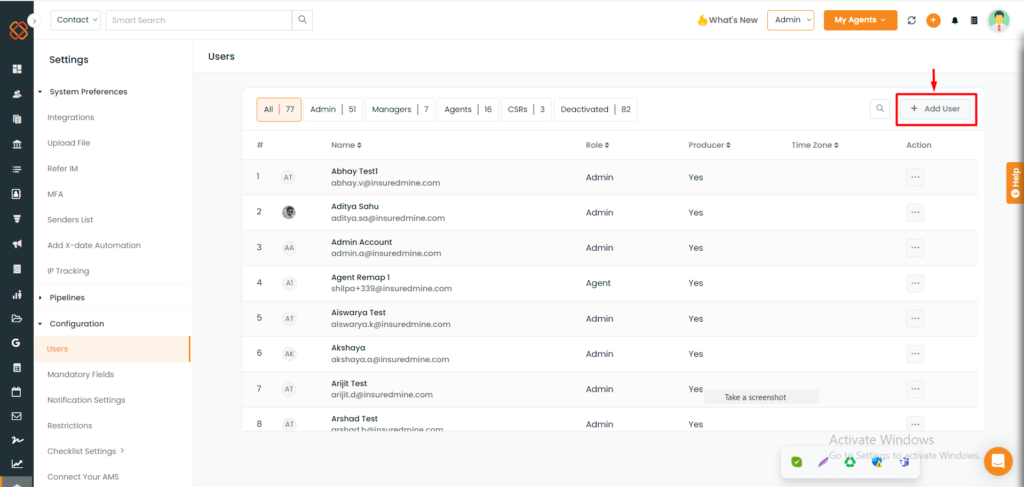Viewport: 1024px width, 487px height.
Task: Sort users by Producer column
Action: pos(709,145)
